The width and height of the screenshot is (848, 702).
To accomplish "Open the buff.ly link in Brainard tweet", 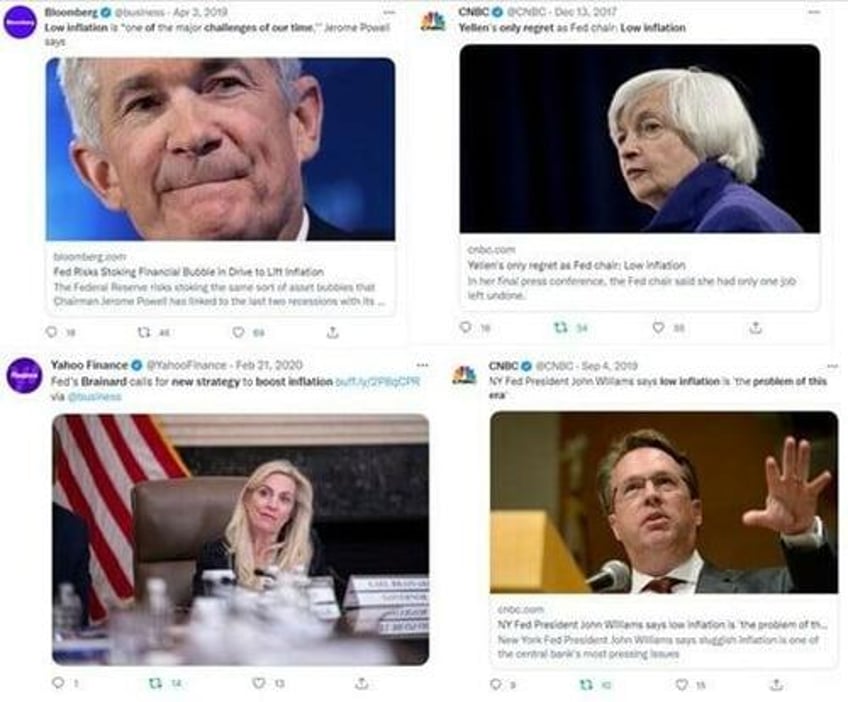I will (378, 382).
